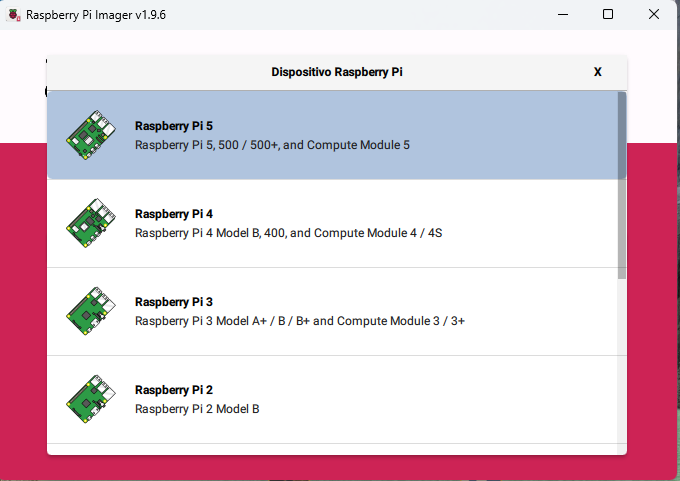Click description "Raspberry Pi 3 Model A+ / B / B+"

pyautogui.click(x=222, y=321)
